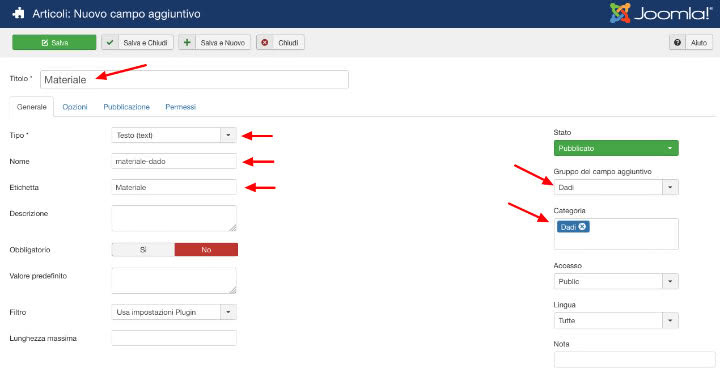Viewport: 720px width, 372px height.
Task: Click the Aiuto question mark icon
Action: tap(677, 42)
